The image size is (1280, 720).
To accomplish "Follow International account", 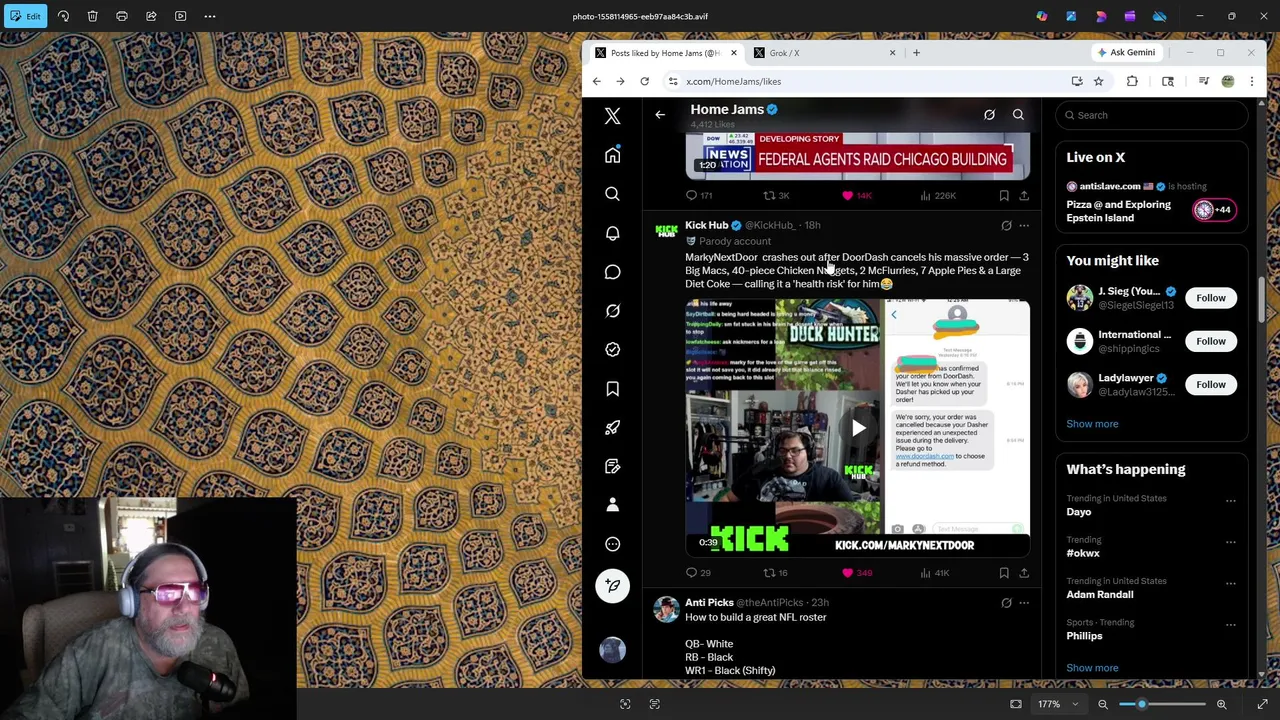I will pyautogui.click(x=1210, y=341).
